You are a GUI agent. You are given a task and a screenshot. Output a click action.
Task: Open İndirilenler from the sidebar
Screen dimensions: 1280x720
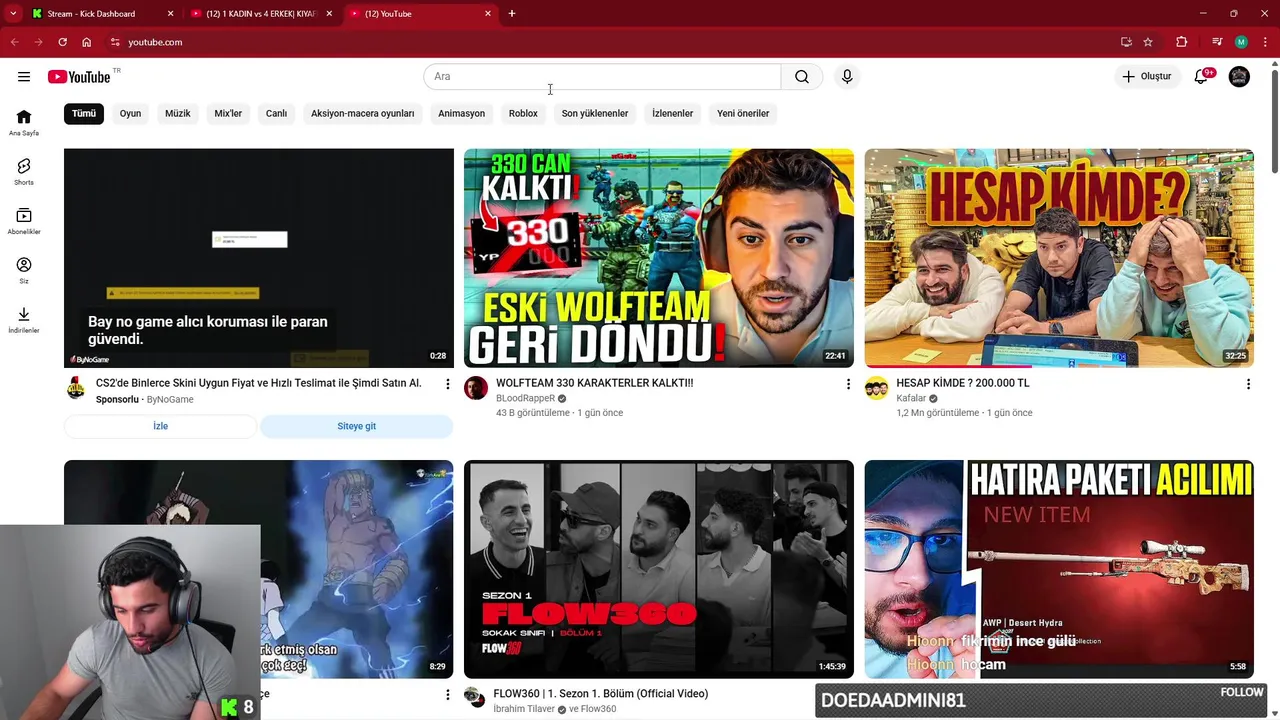coord(24,320)
